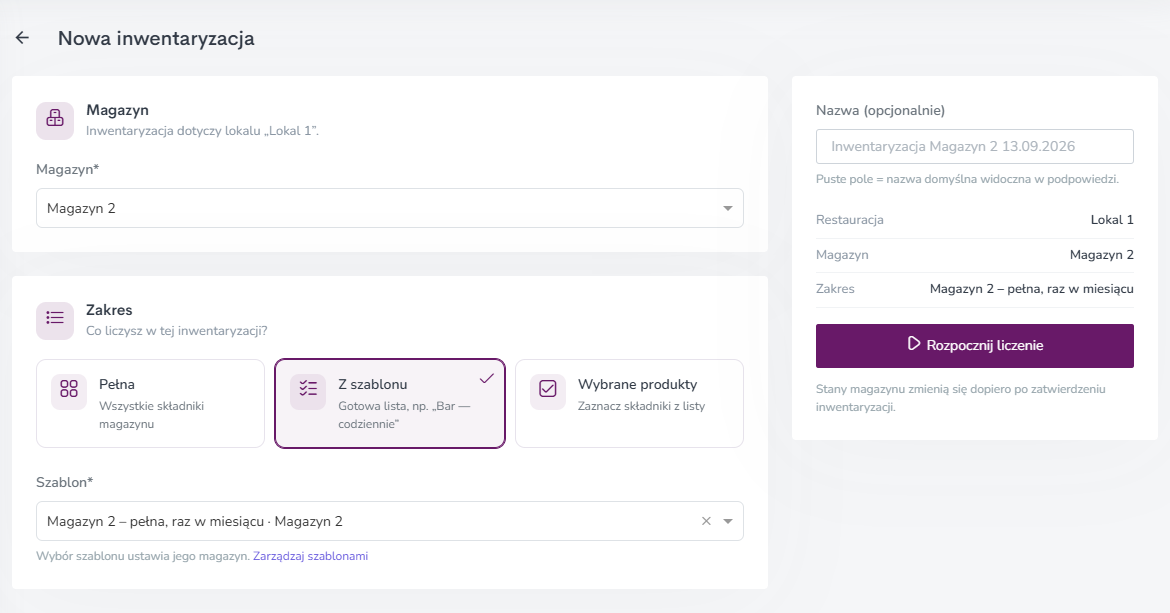This screenshot has height=613, width=1170.
Task: Click the 'Nazwa (opcjonalnie)' label
Action: pyautogui.click(x=880, y=110)
